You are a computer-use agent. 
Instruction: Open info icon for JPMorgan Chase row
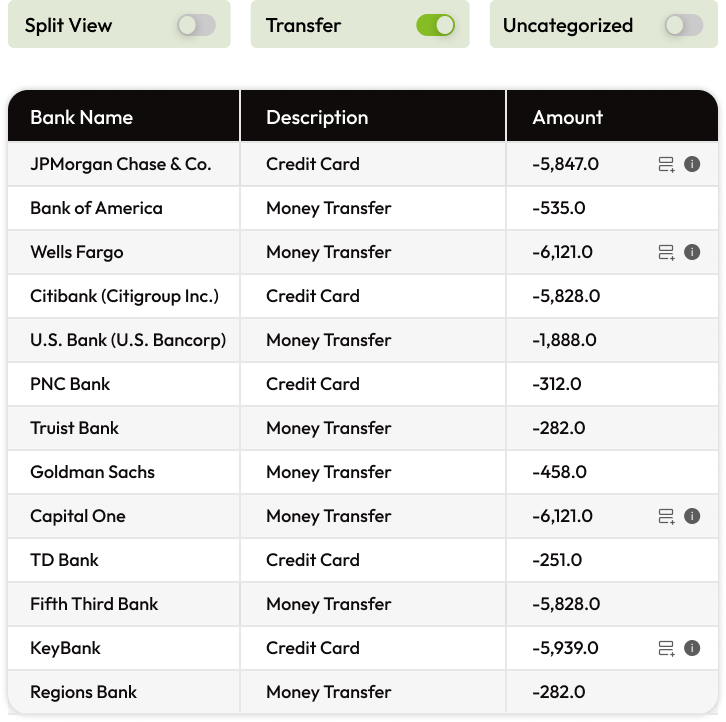[x=692, y=164]
